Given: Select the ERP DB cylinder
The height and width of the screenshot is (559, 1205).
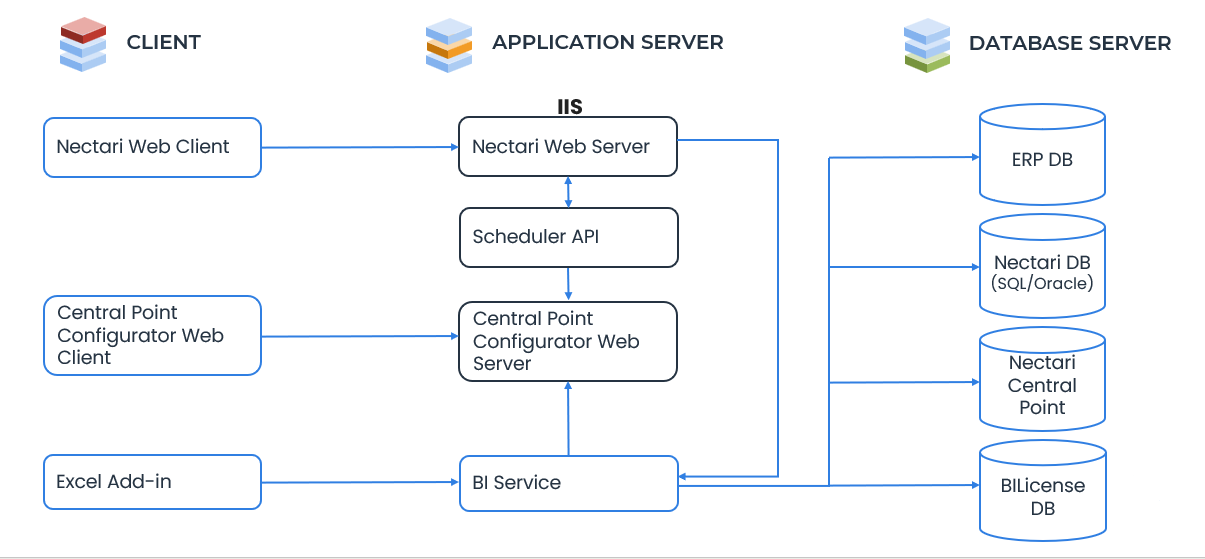Looking at the screenshot, I should 1042,158.
